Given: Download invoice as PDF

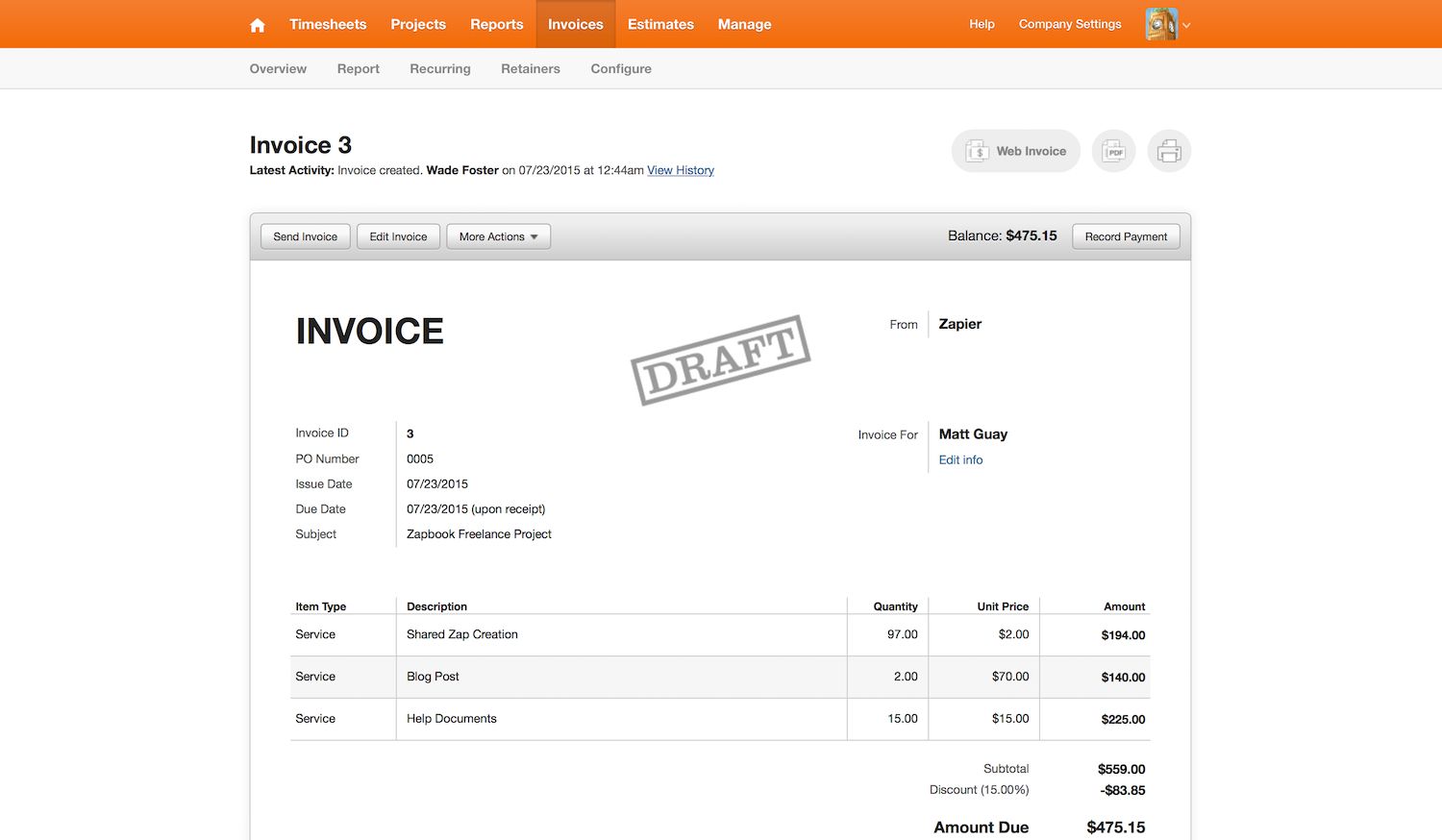Looking at the screenshot, I should click(x=1113, y=151).
